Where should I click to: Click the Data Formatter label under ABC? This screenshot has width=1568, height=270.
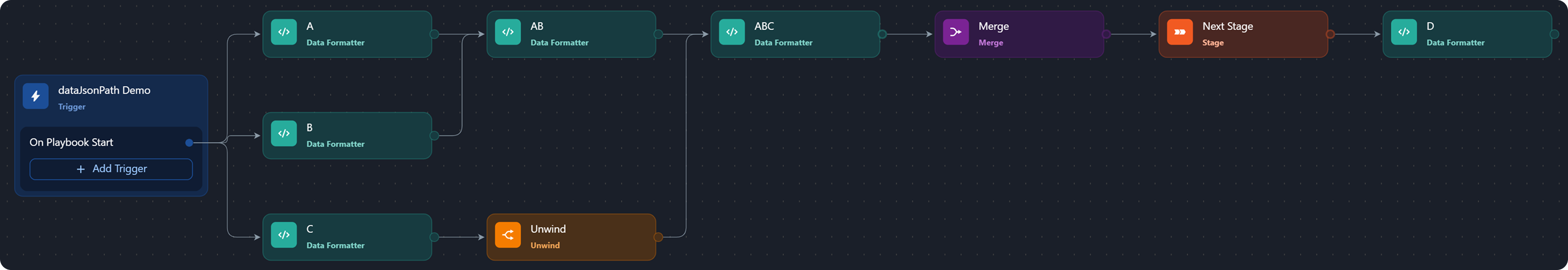click(783, 43)
